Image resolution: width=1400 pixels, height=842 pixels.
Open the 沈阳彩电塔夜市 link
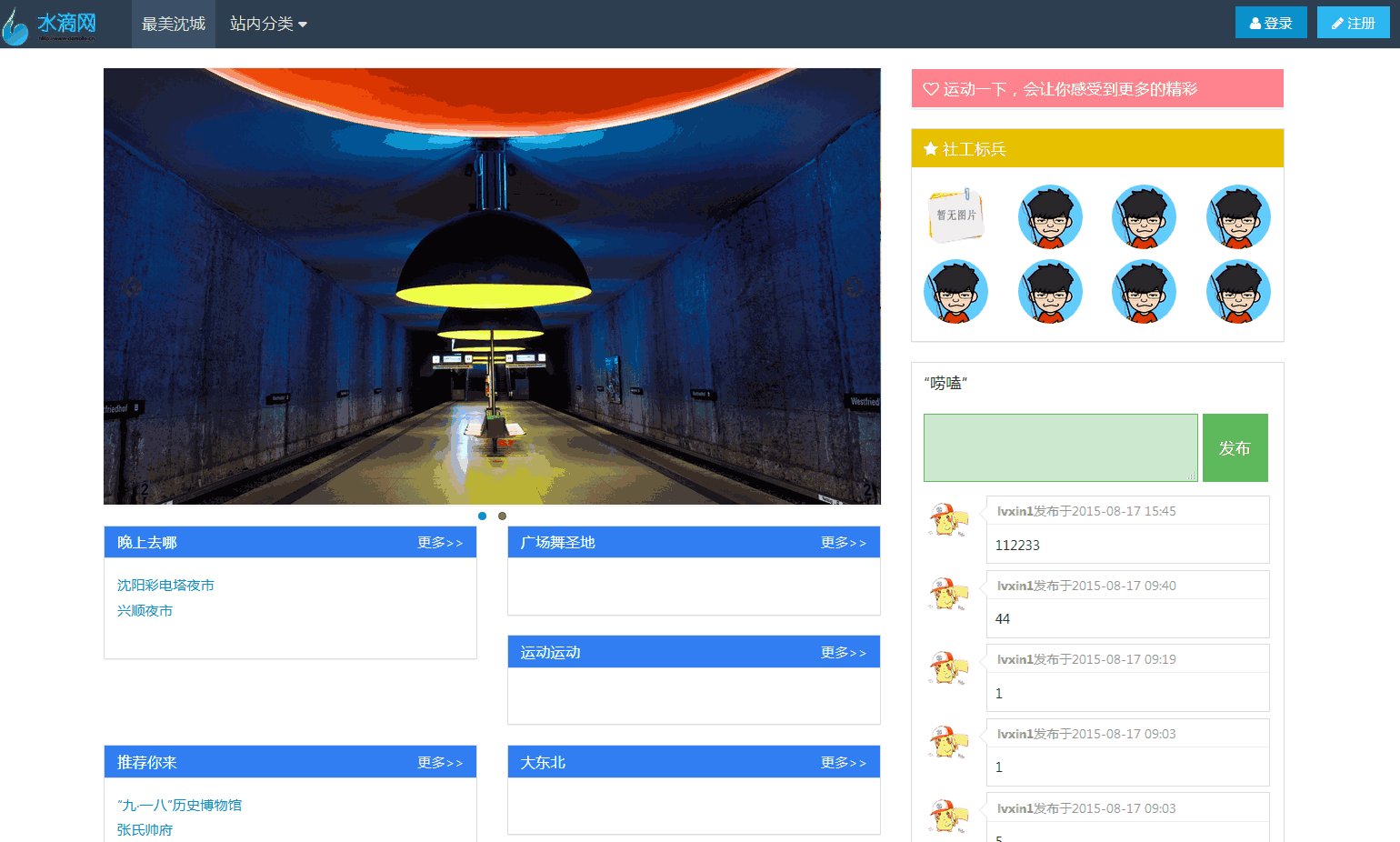[x=165, y=586]
